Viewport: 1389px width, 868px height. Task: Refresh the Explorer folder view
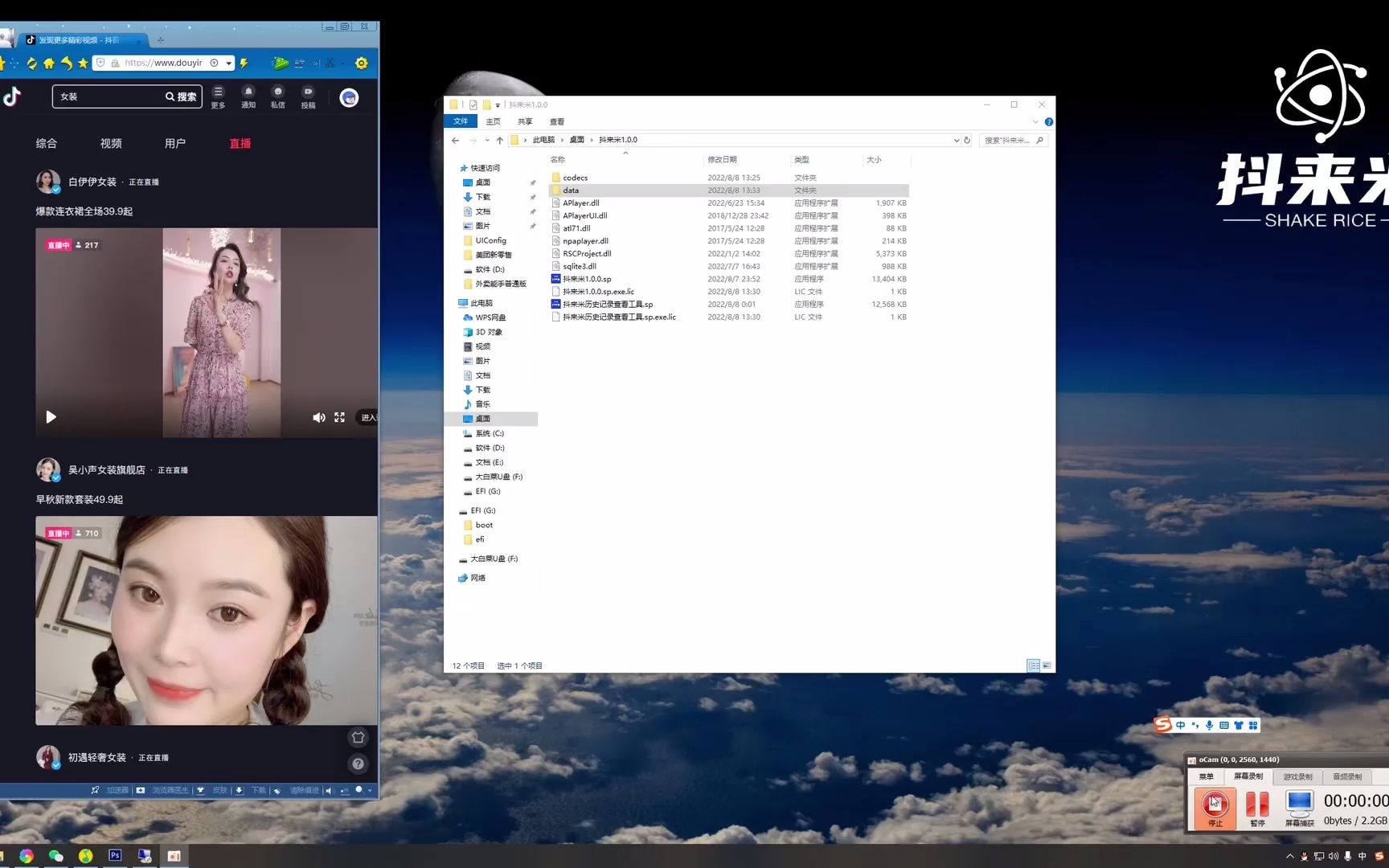[967, 140]
